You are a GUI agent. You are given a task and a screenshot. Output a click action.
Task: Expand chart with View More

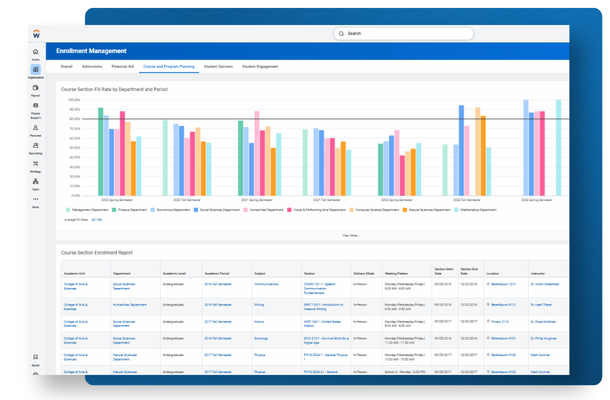point(351,235)
